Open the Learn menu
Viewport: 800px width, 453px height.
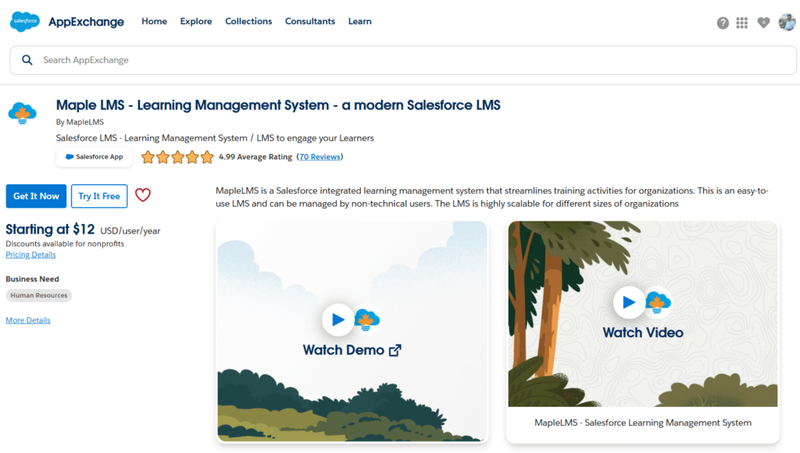click(360, 21)
